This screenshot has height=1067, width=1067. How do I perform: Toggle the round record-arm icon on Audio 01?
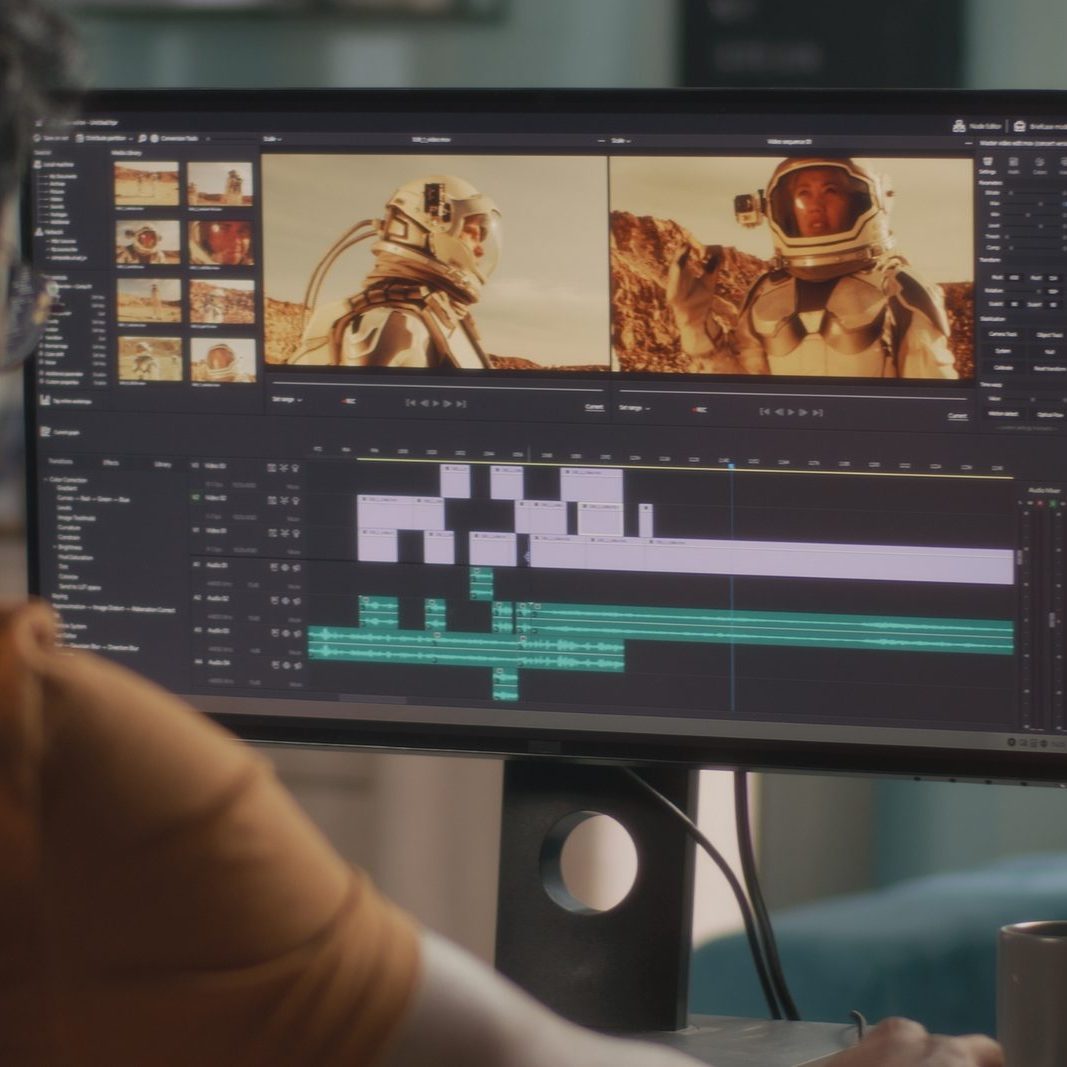pos(286,567)
